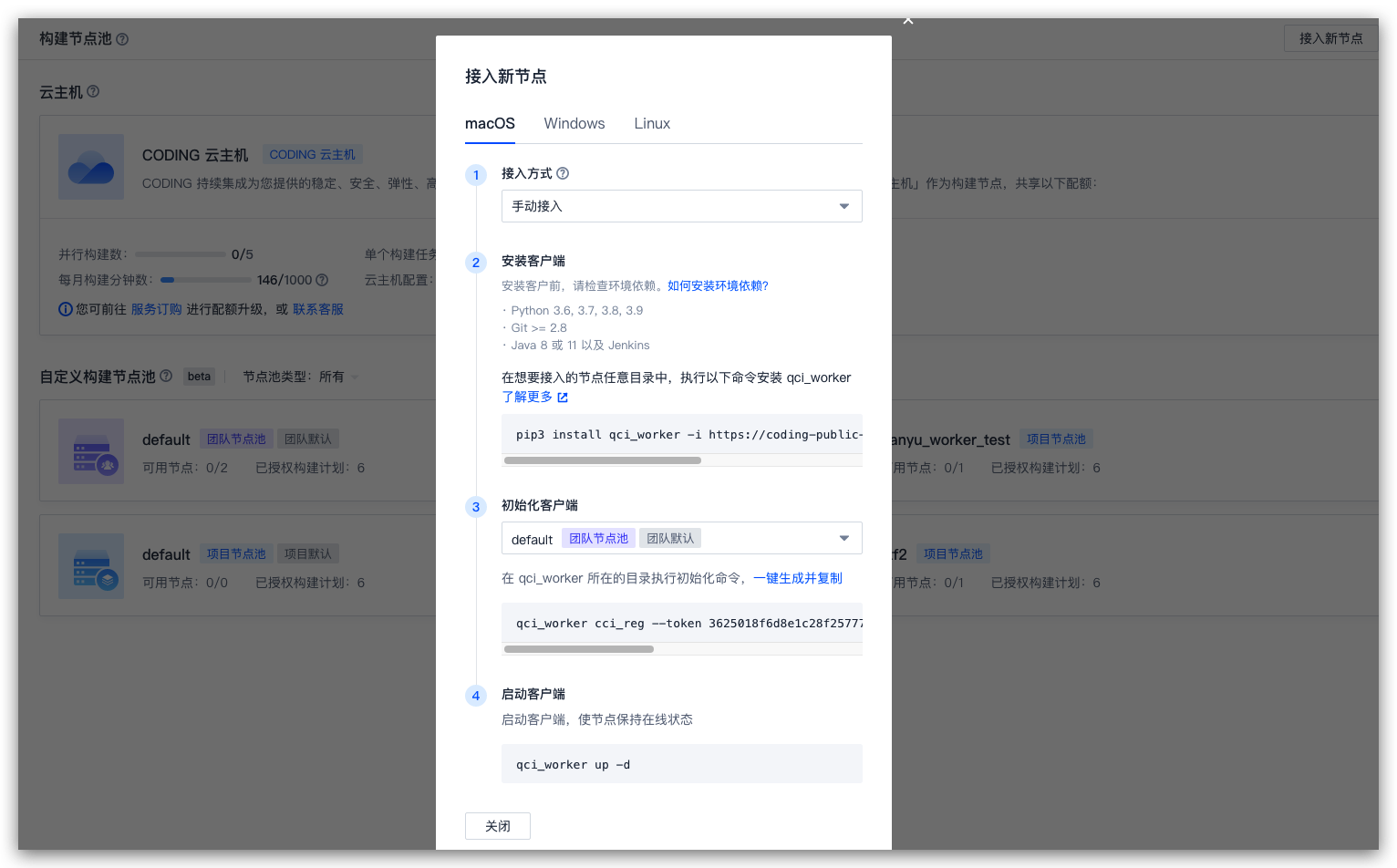
Task: Click the info icon before 您可前往
Action: coord(66,309)
